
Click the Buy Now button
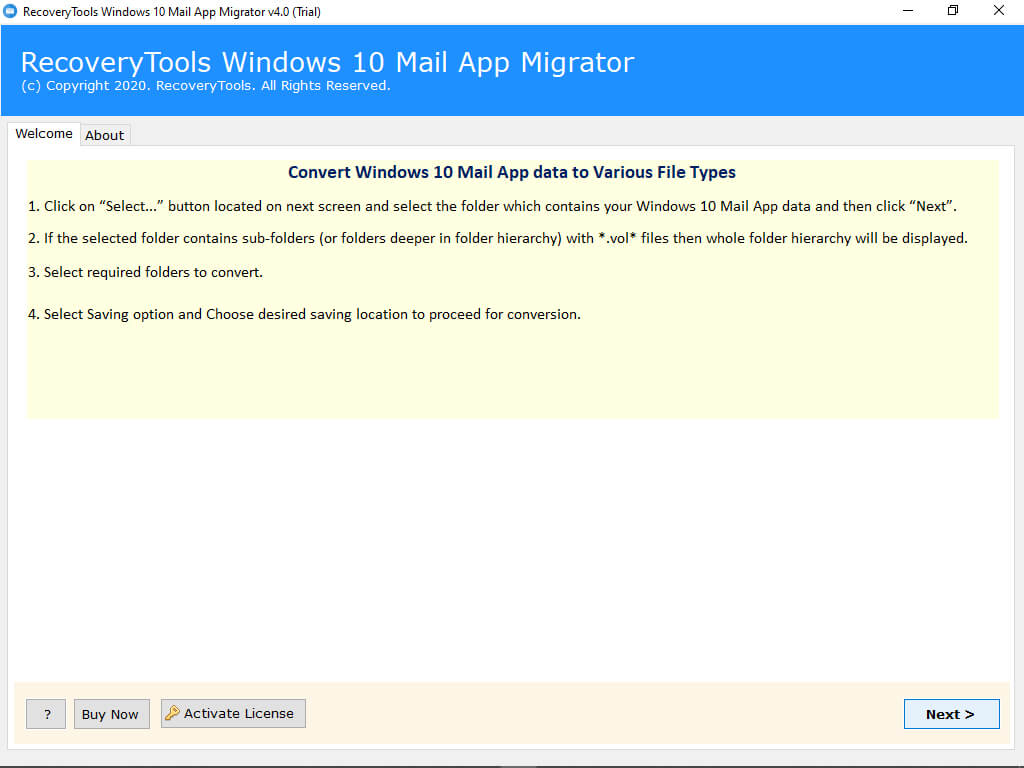(111, 713)
